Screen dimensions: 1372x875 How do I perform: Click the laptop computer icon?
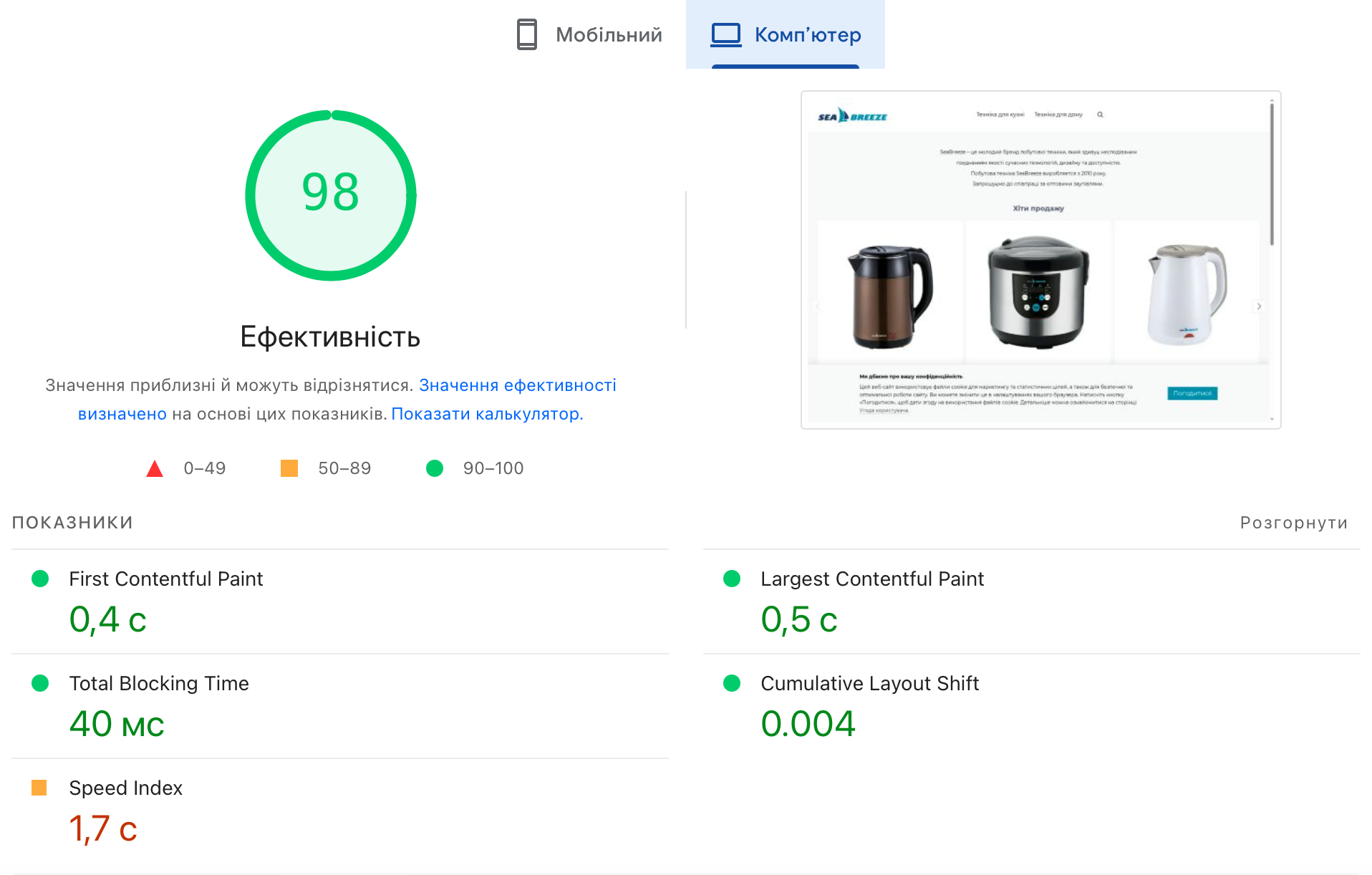pyautogui.click(x=725, y=34)
